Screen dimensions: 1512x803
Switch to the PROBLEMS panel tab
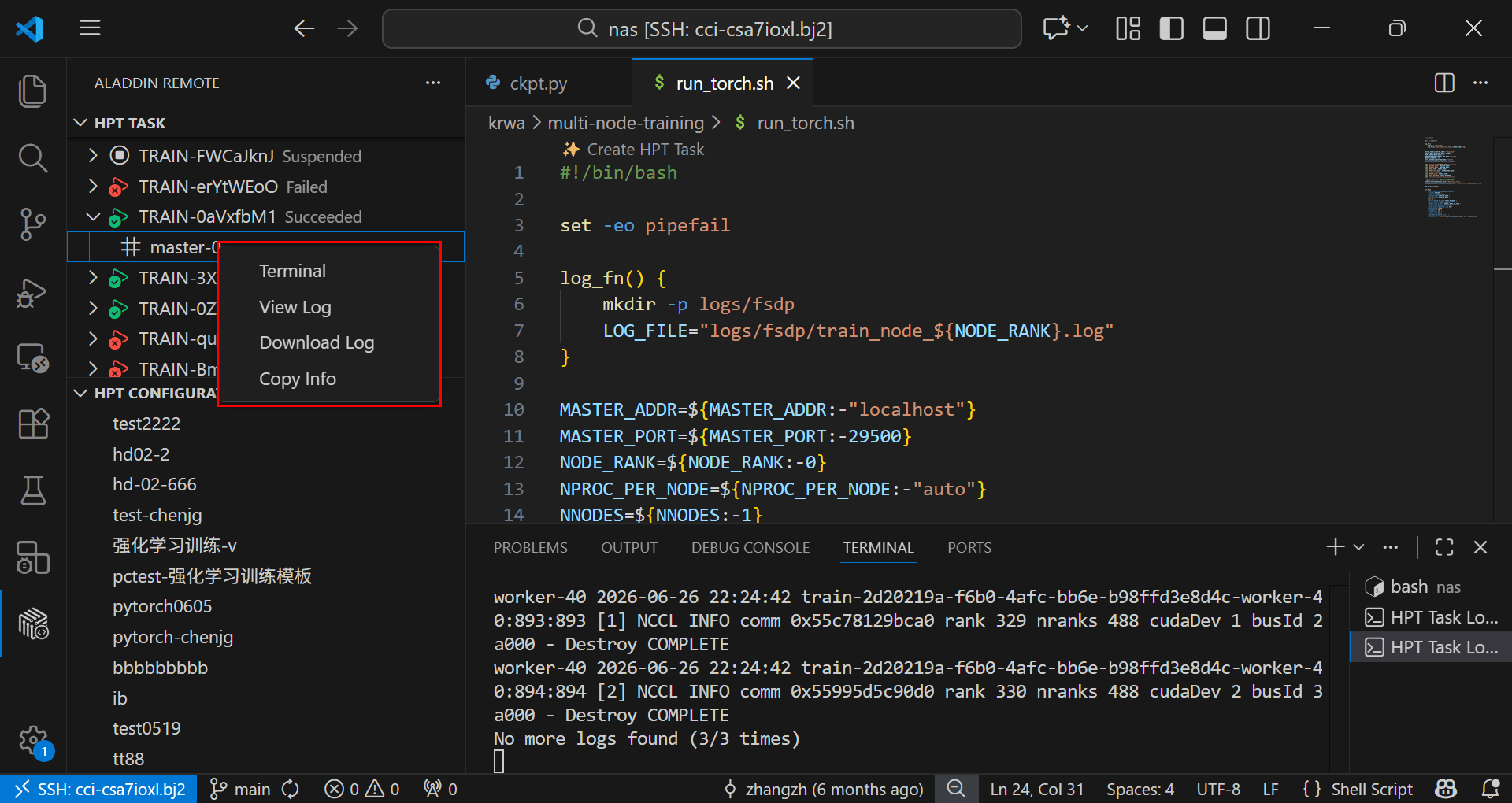pos(530,547)
